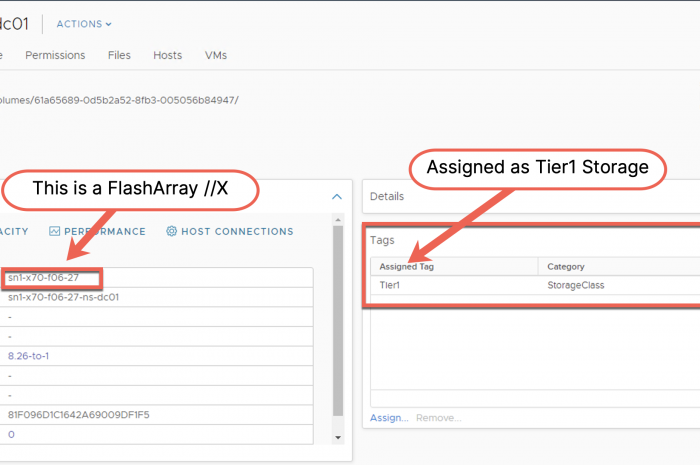The width and height of the screenshot is (700, 465).
Task: Select the VMs tab
Action: 216,55
